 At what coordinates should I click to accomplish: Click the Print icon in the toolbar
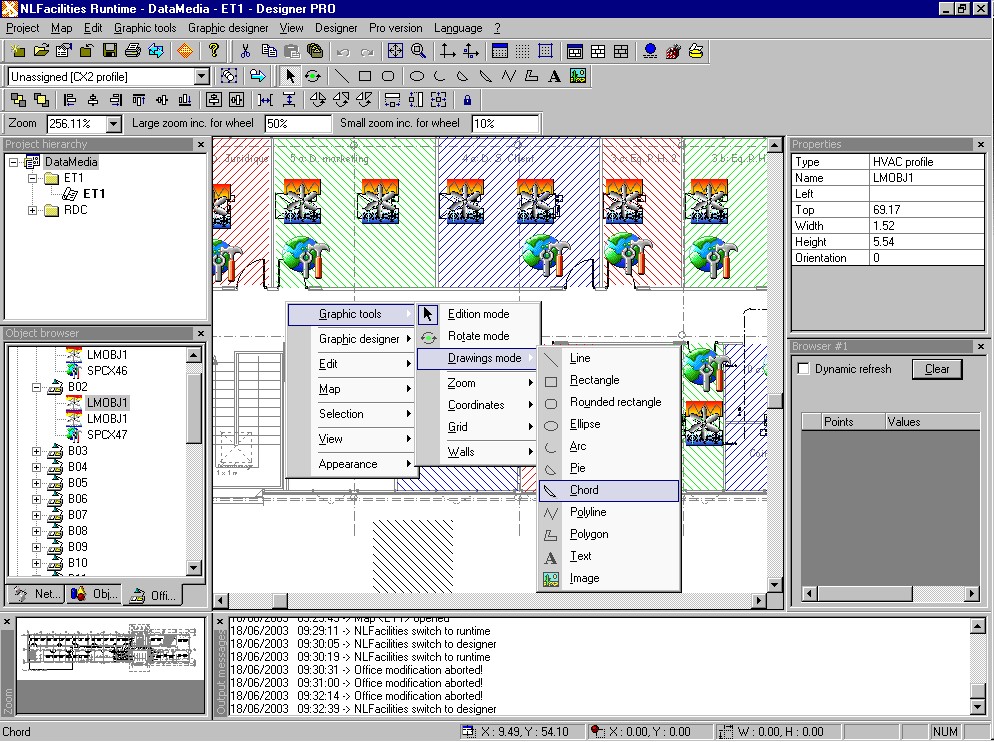point(132,51)
